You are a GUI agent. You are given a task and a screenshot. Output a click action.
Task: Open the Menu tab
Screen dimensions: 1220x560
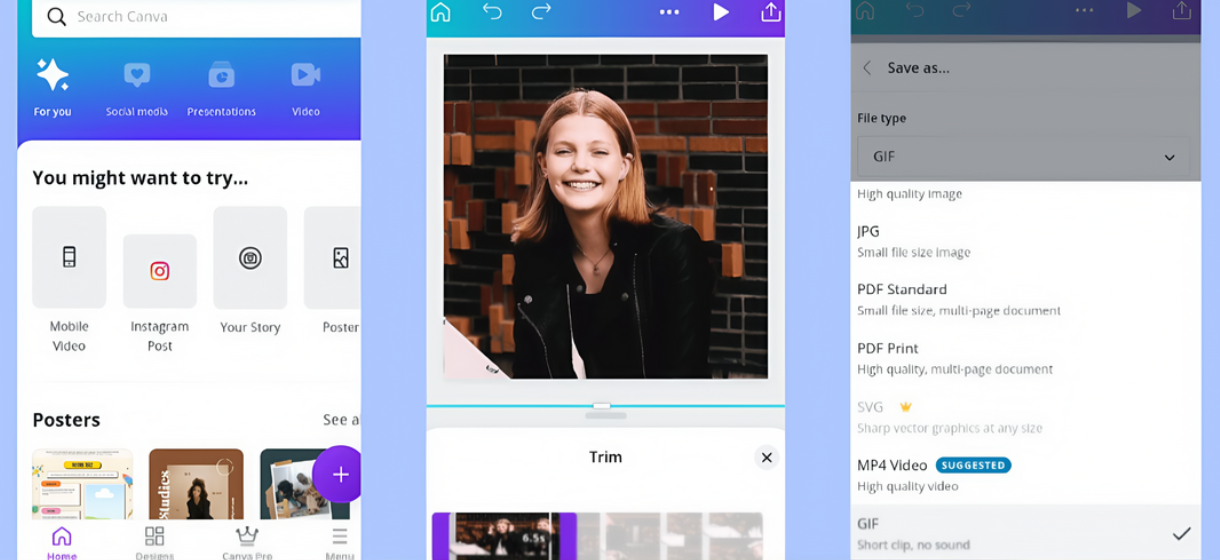tap(340, 543)
